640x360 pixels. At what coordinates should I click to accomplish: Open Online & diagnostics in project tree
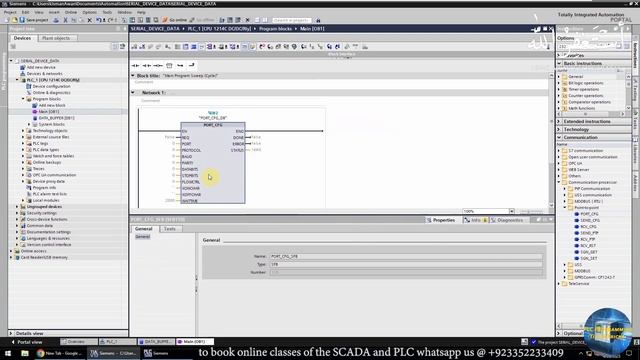(x=51, y=93)
